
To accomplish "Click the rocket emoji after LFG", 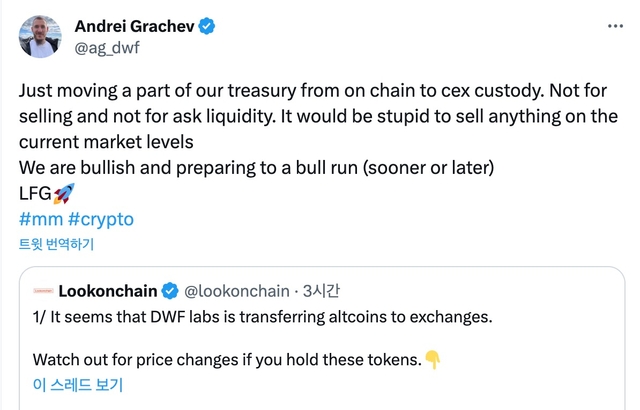I will click(65, 193).
